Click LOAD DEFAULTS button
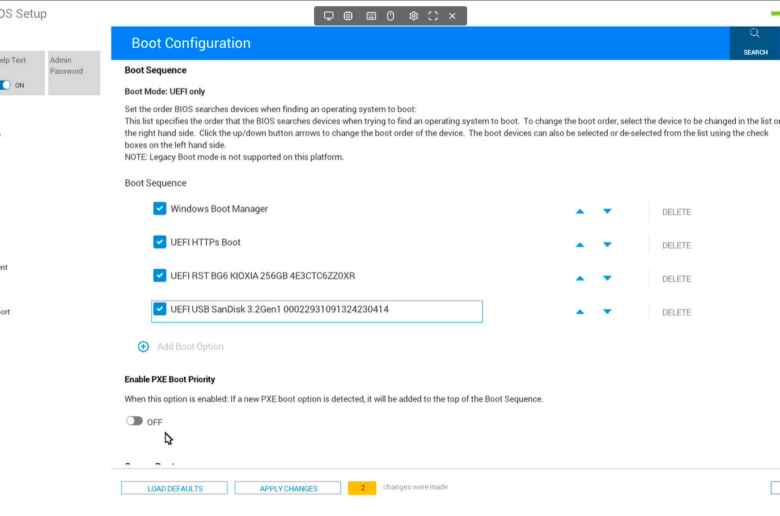 click(x=175, y=488)
